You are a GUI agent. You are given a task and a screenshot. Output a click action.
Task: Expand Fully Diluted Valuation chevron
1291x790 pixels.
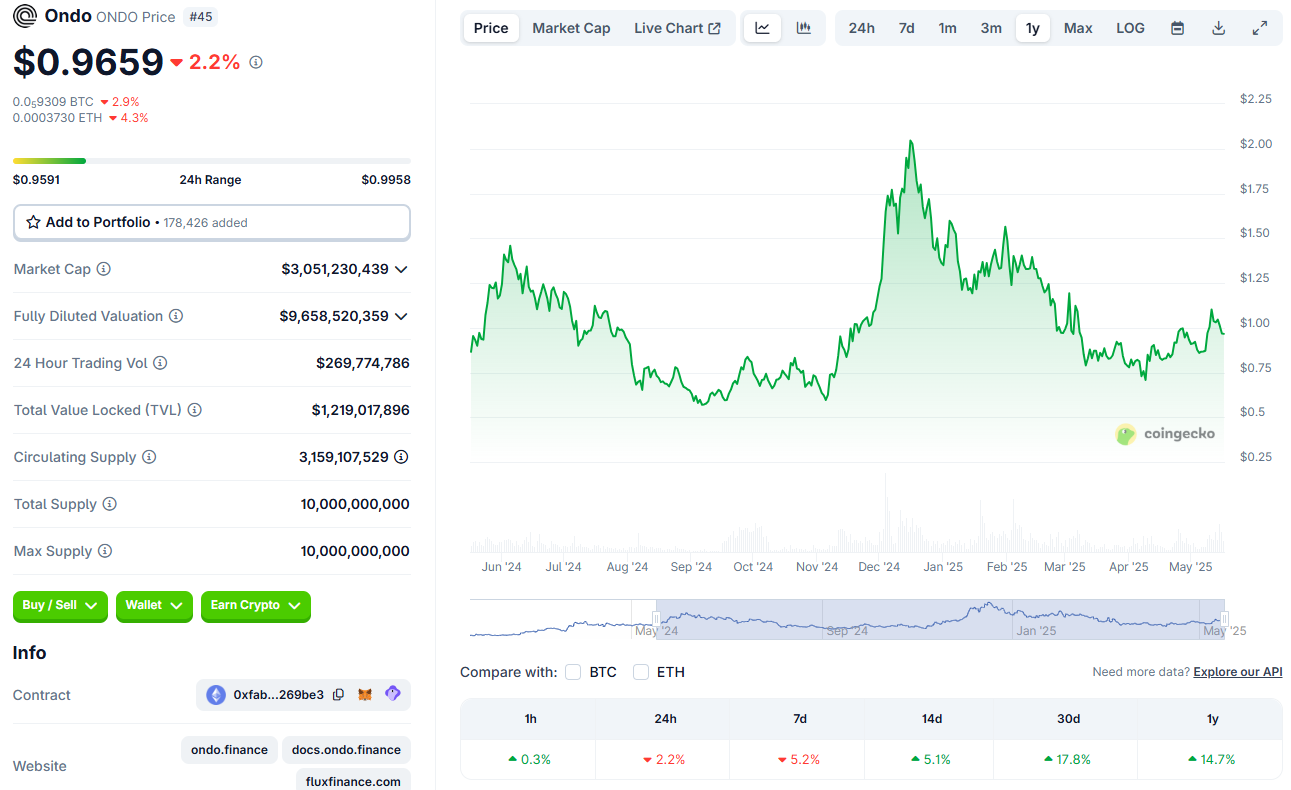point(401,316)
